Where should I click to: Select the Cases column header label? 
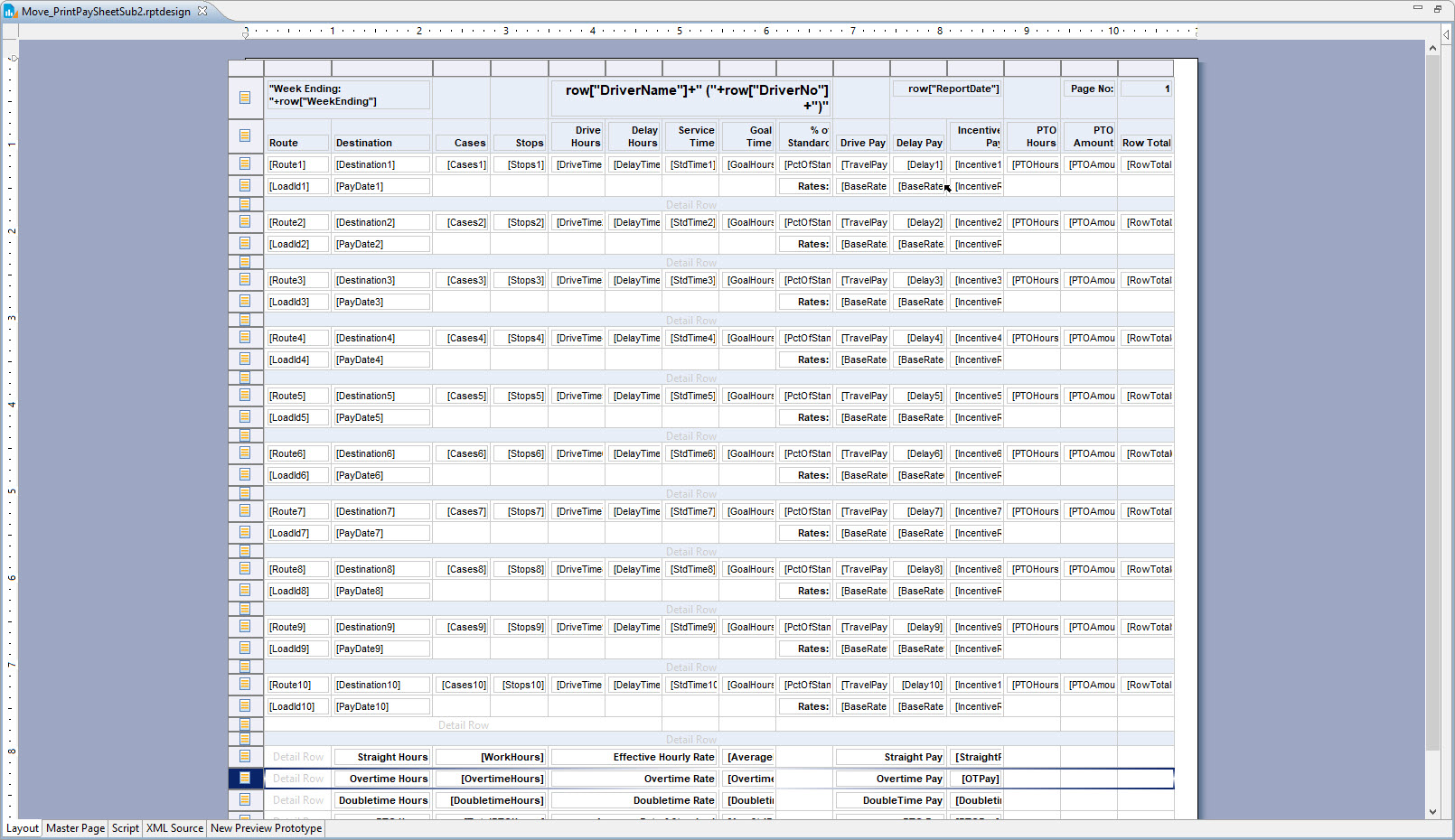point(462,143)
